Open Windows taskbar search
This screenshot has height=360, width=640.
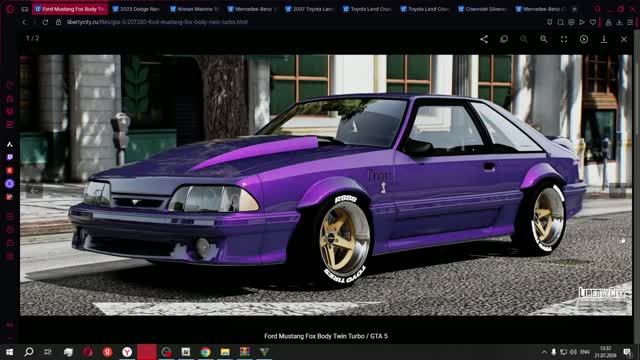click(x=29, y=352)
